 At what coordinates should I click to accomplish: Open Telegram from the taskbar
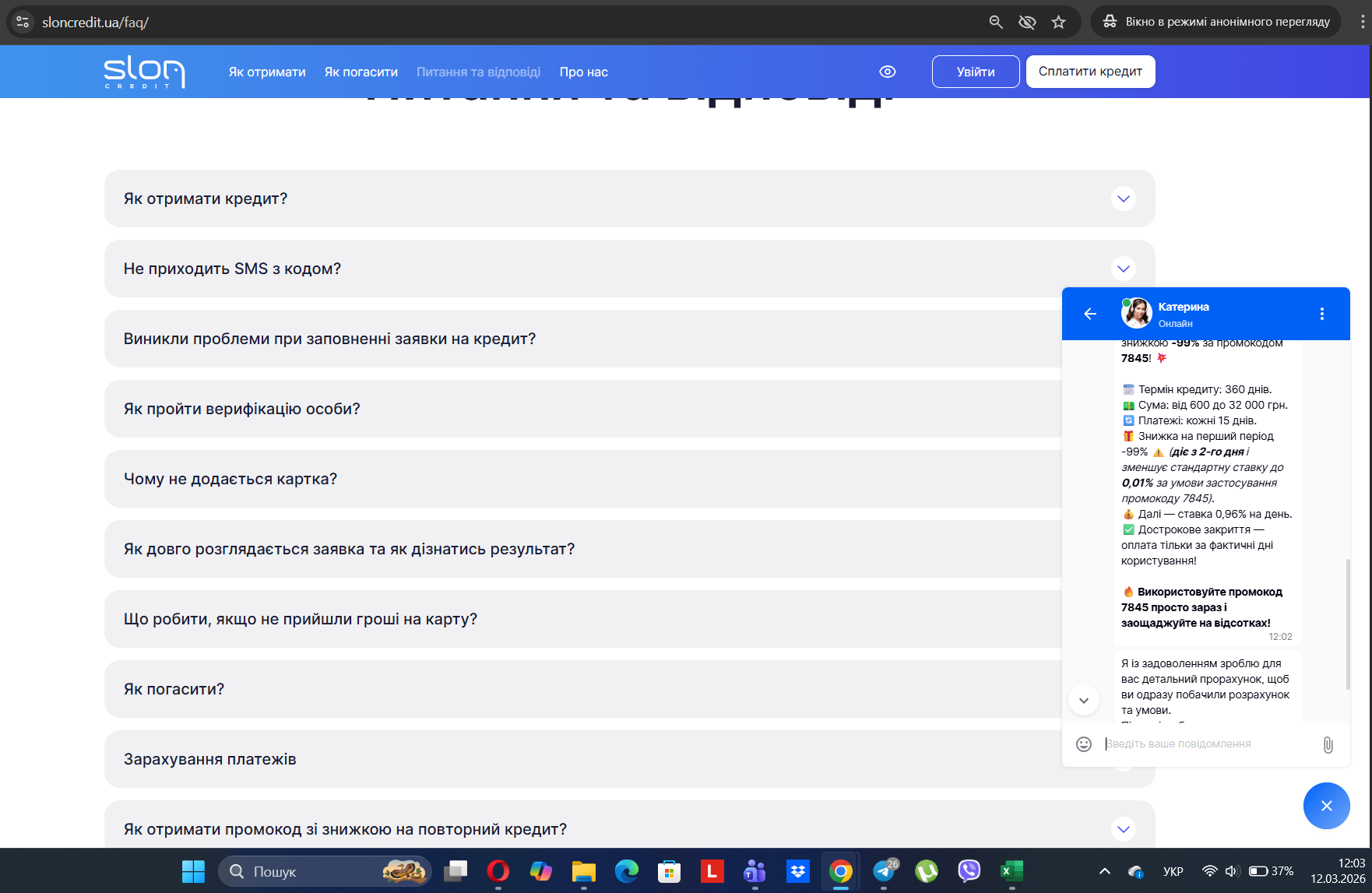(x=884, y=871)
